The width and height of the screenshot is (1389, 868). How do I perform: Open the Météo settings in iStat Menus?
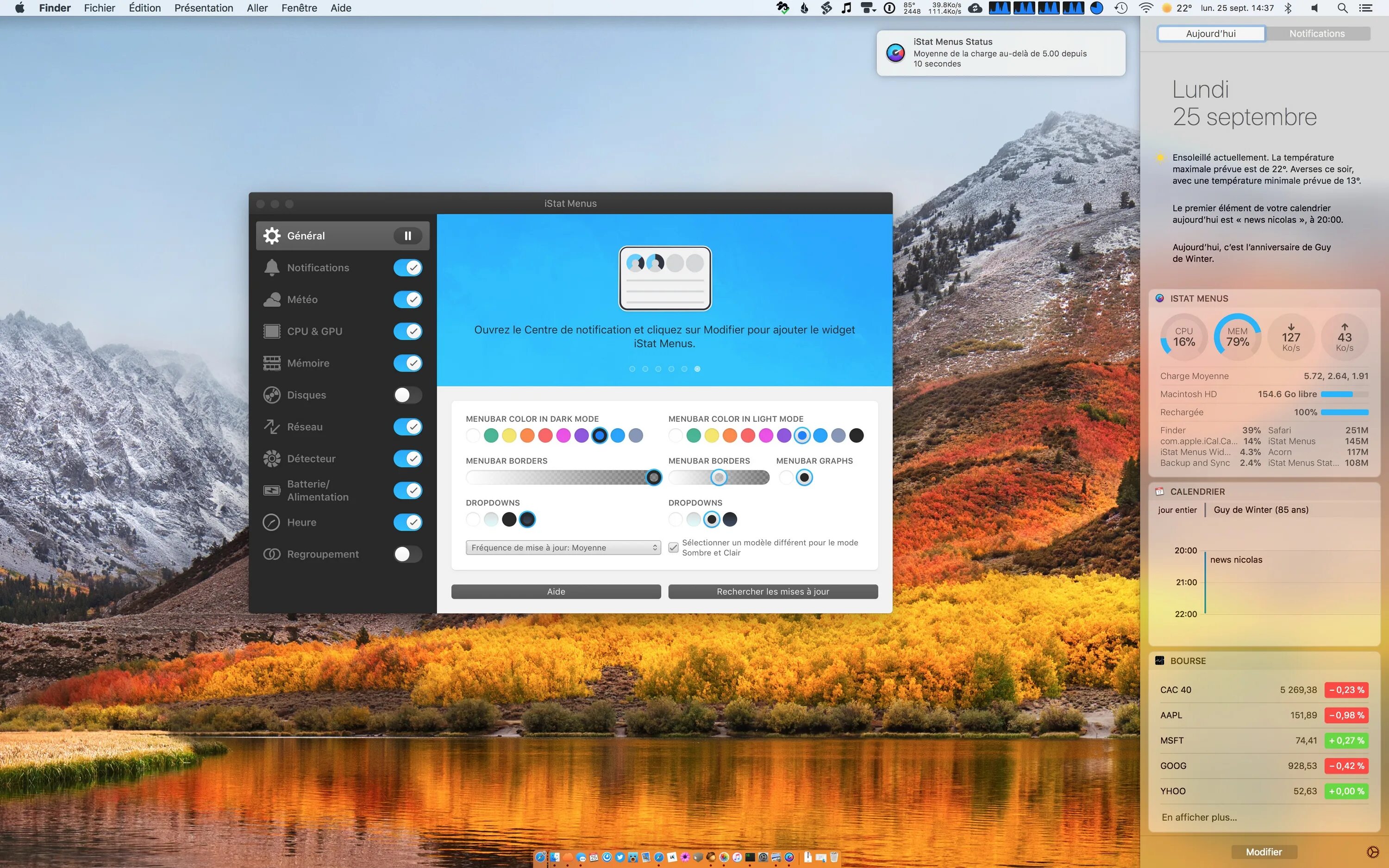tap(303, 299)
